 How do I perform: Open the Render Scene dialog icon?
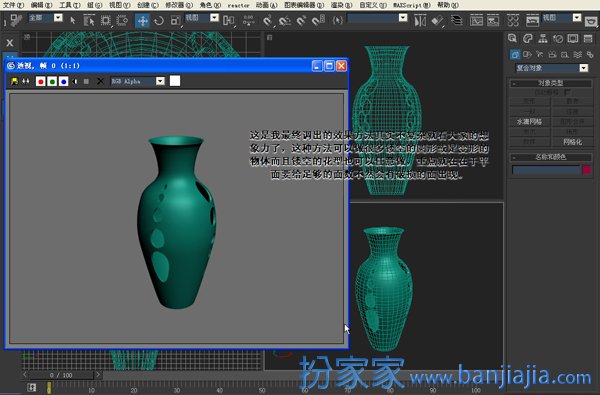(532, 20)
